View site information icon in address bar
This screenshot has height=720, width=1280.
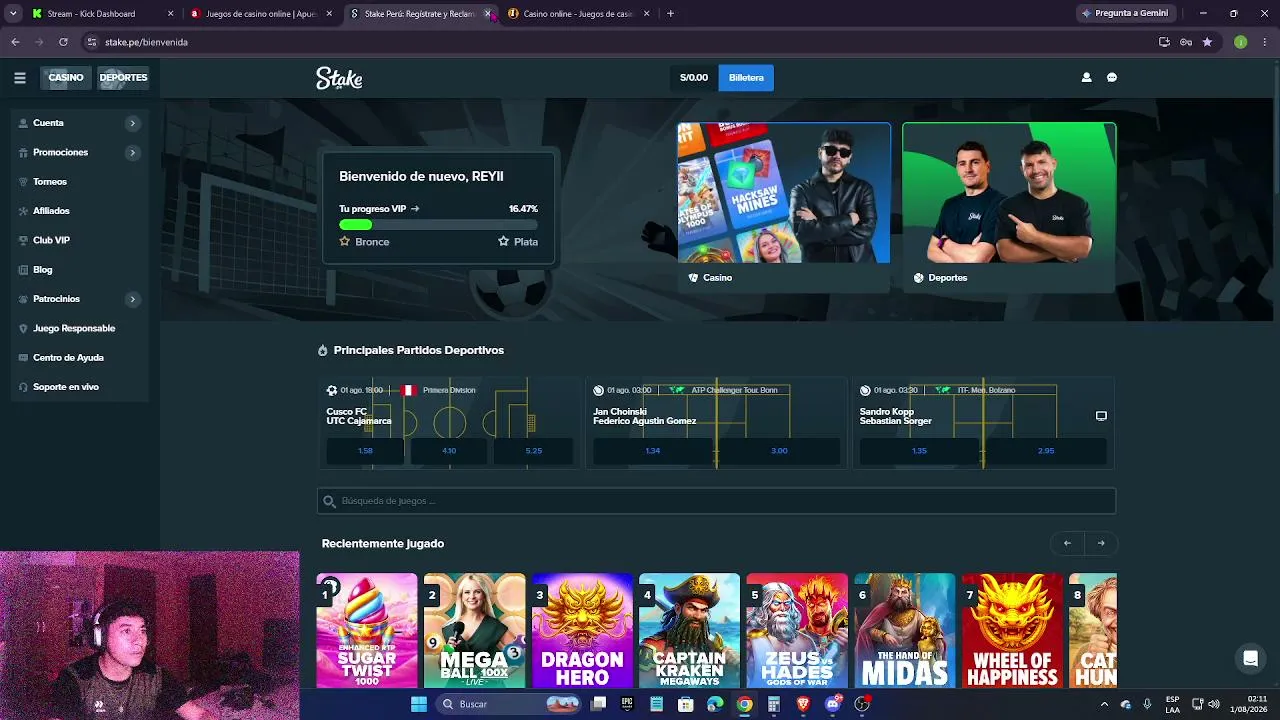[92, 42]
